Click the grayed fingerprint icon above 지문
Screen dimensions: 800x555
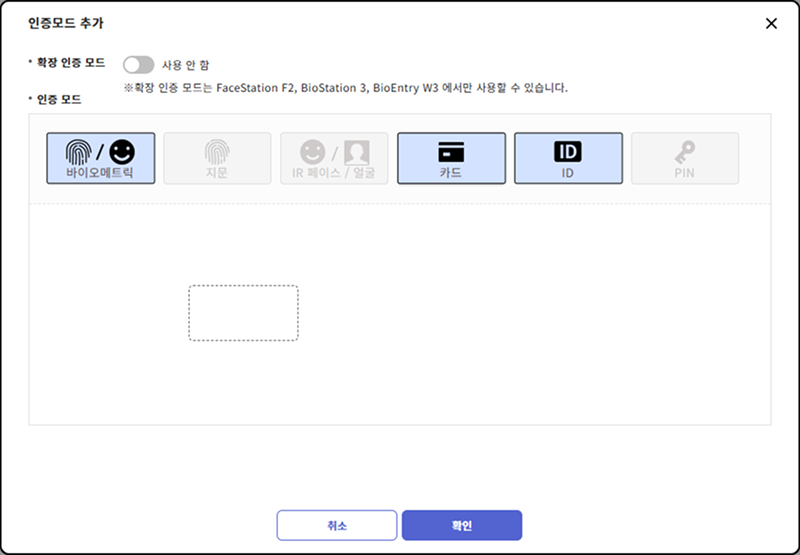click(x=217, y=151)
